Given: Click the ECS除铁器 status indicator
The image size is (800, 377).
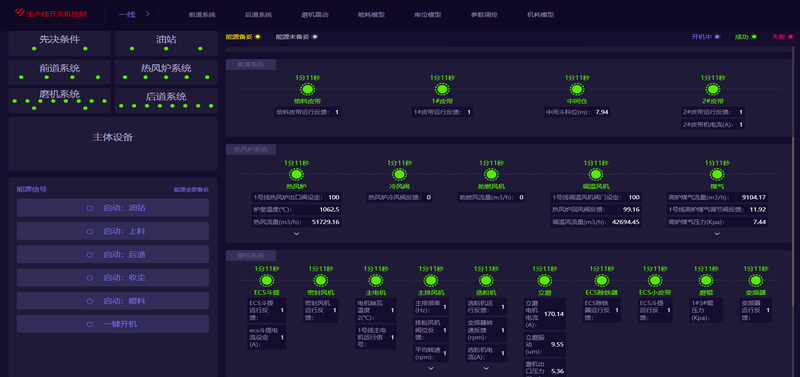Looking at the screenshot, I should tap(601, 280).
